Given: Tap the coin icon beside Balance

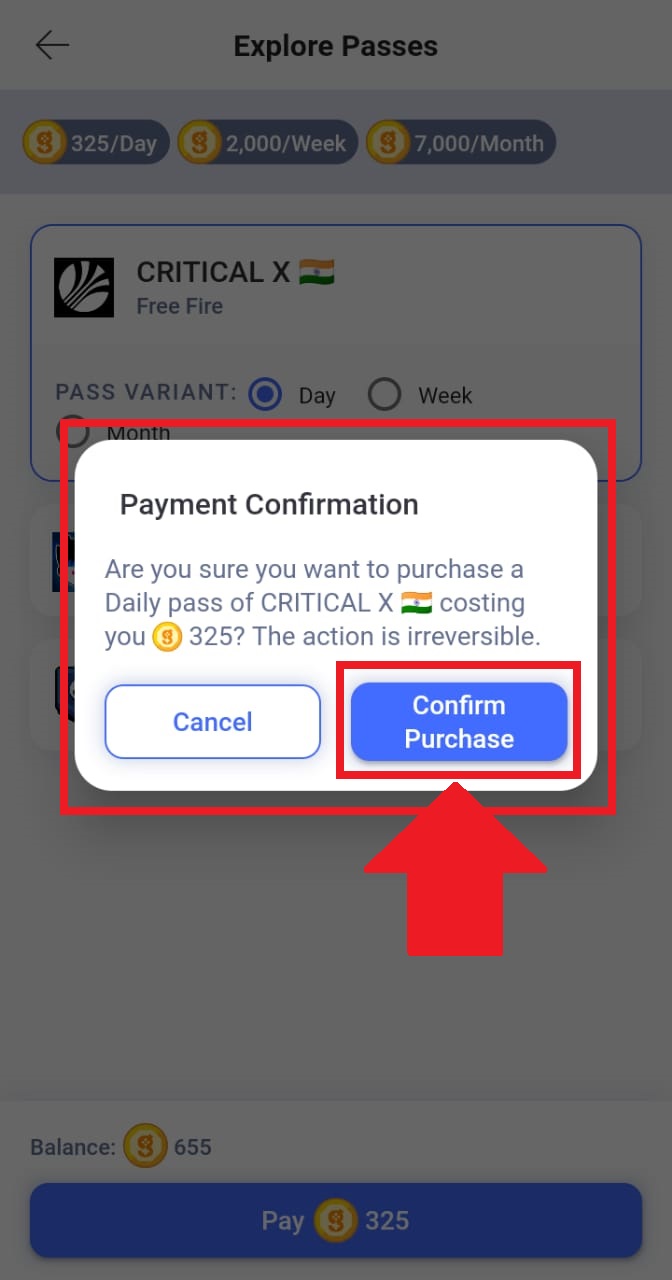Looking at the screenshot, I should tap(146, 1146).
